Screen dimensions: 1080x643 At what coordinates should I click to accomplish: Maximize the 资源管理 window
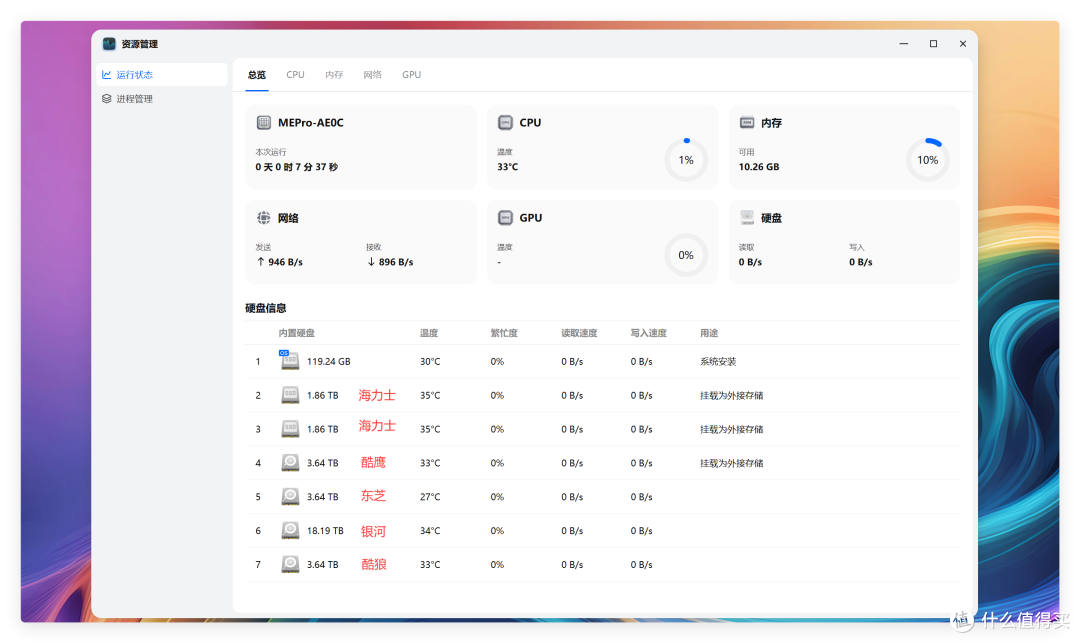click(x=933, y=43)
